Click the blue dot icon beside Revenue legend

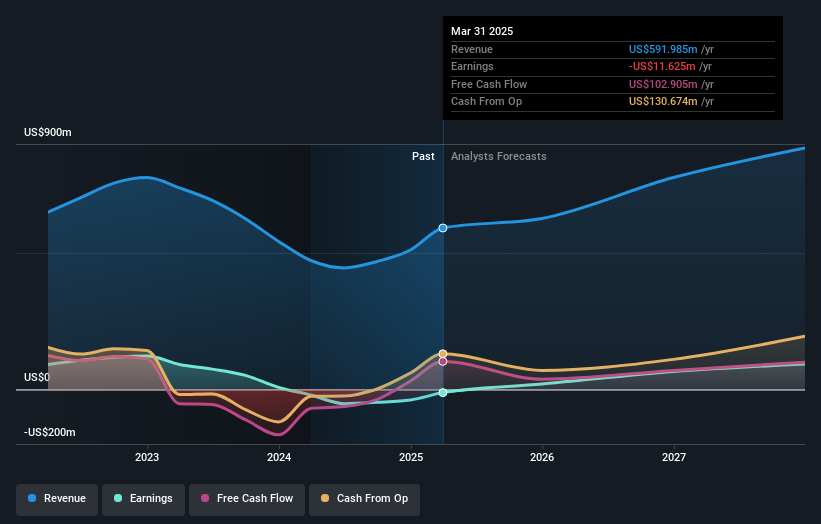pyautogui.click(x=32, y=498)
